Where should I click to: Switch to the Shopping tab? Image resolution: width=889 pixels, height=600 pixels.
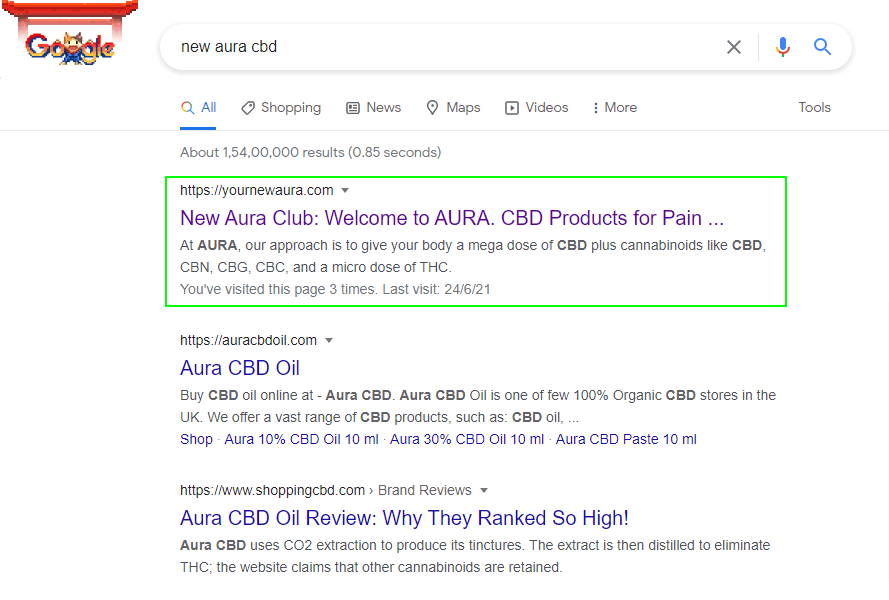click(x=281, y=108)
